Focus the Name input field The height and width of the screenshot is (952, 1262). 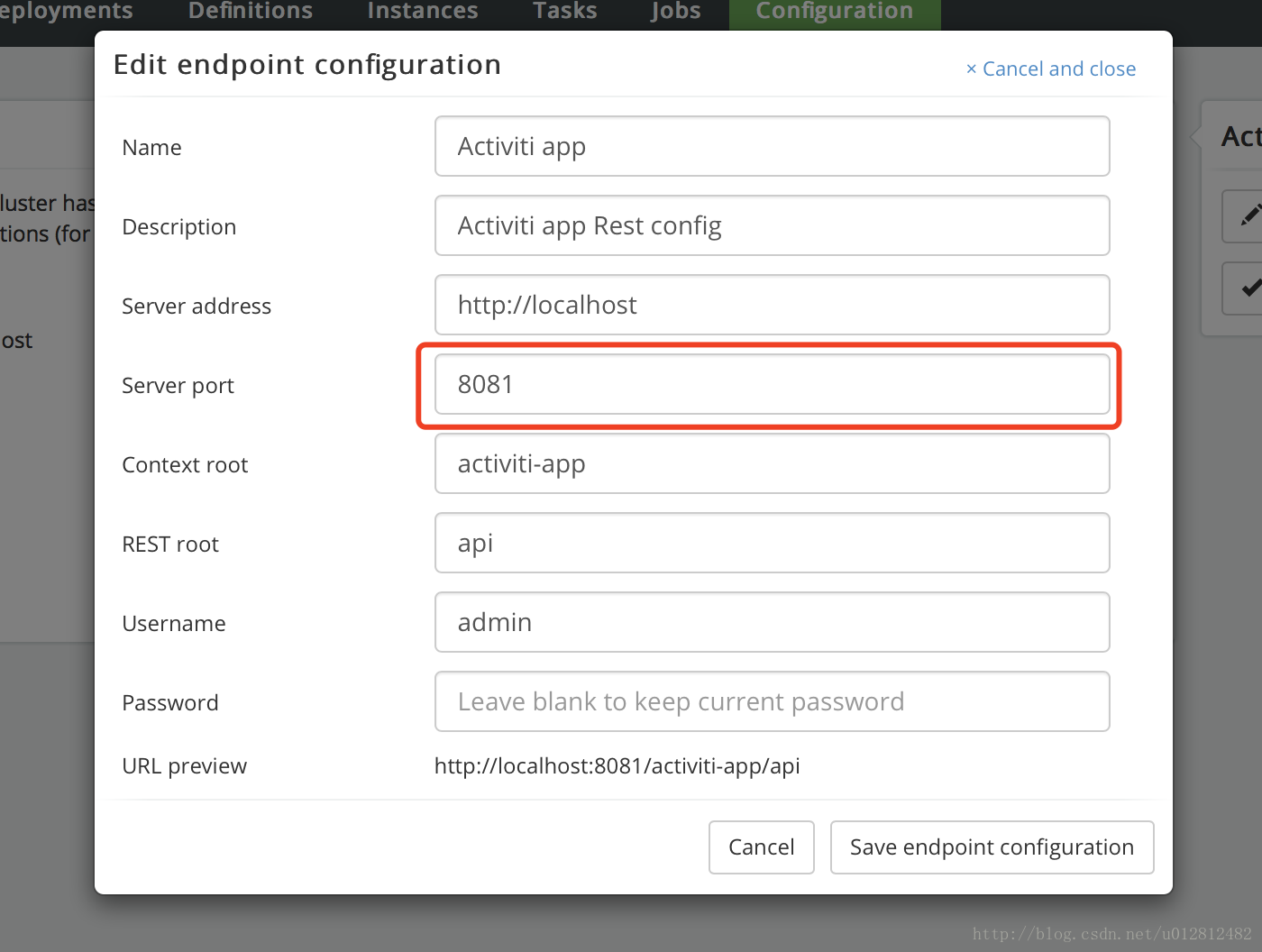click(773, 146)
